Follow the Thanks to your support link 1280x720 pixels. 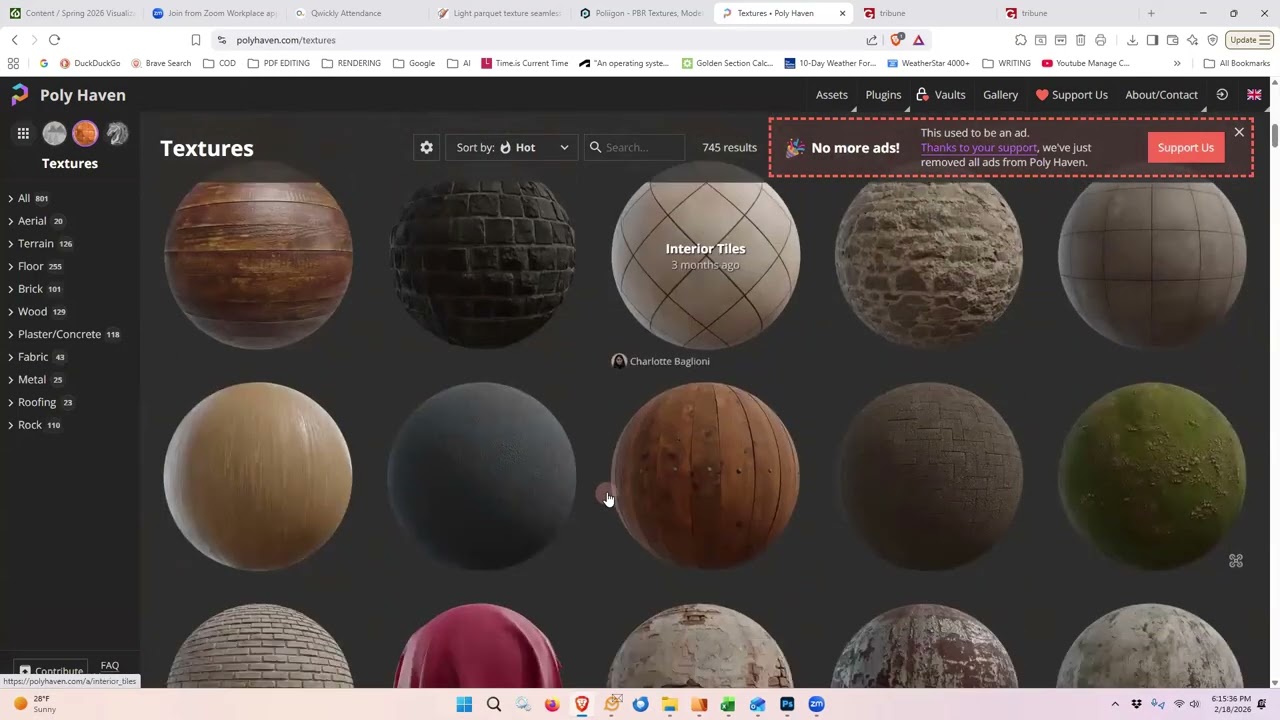coord(979,147)
